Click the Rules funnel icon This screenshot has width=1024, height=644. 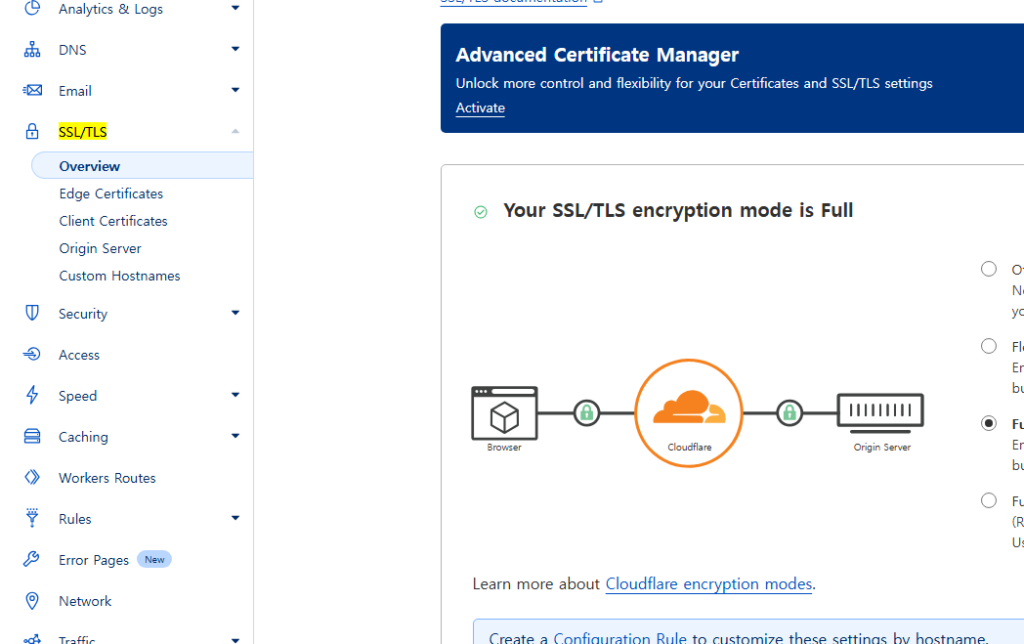32,518
